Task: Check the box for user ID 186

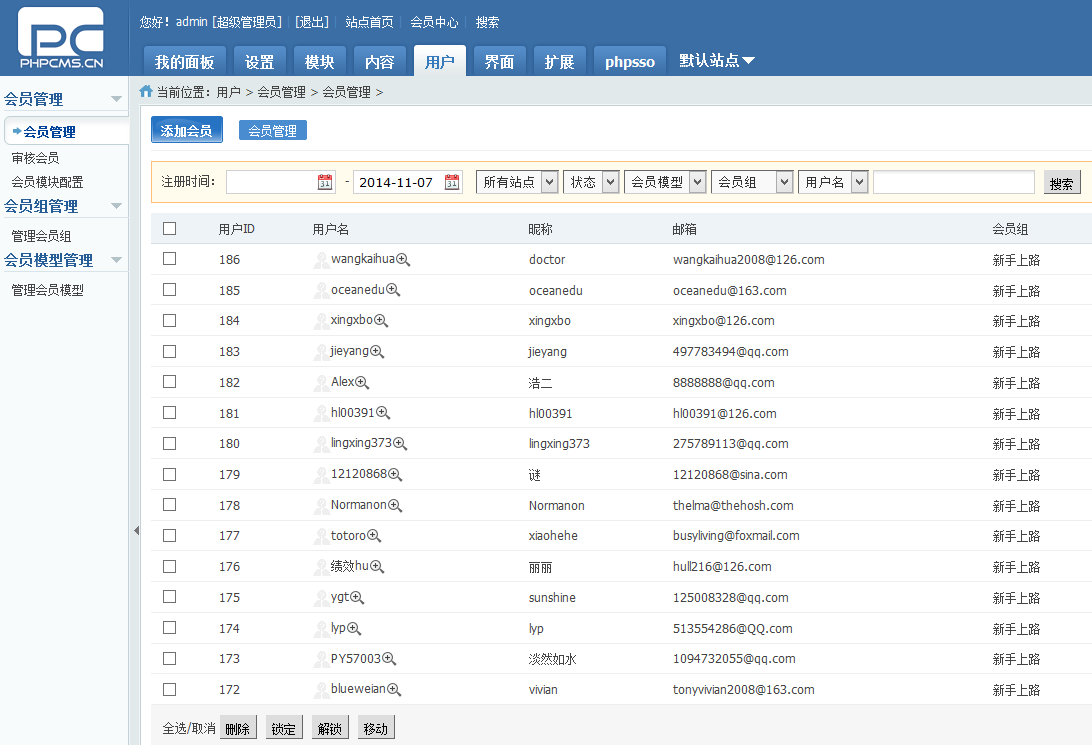Action: coord(169,259)
